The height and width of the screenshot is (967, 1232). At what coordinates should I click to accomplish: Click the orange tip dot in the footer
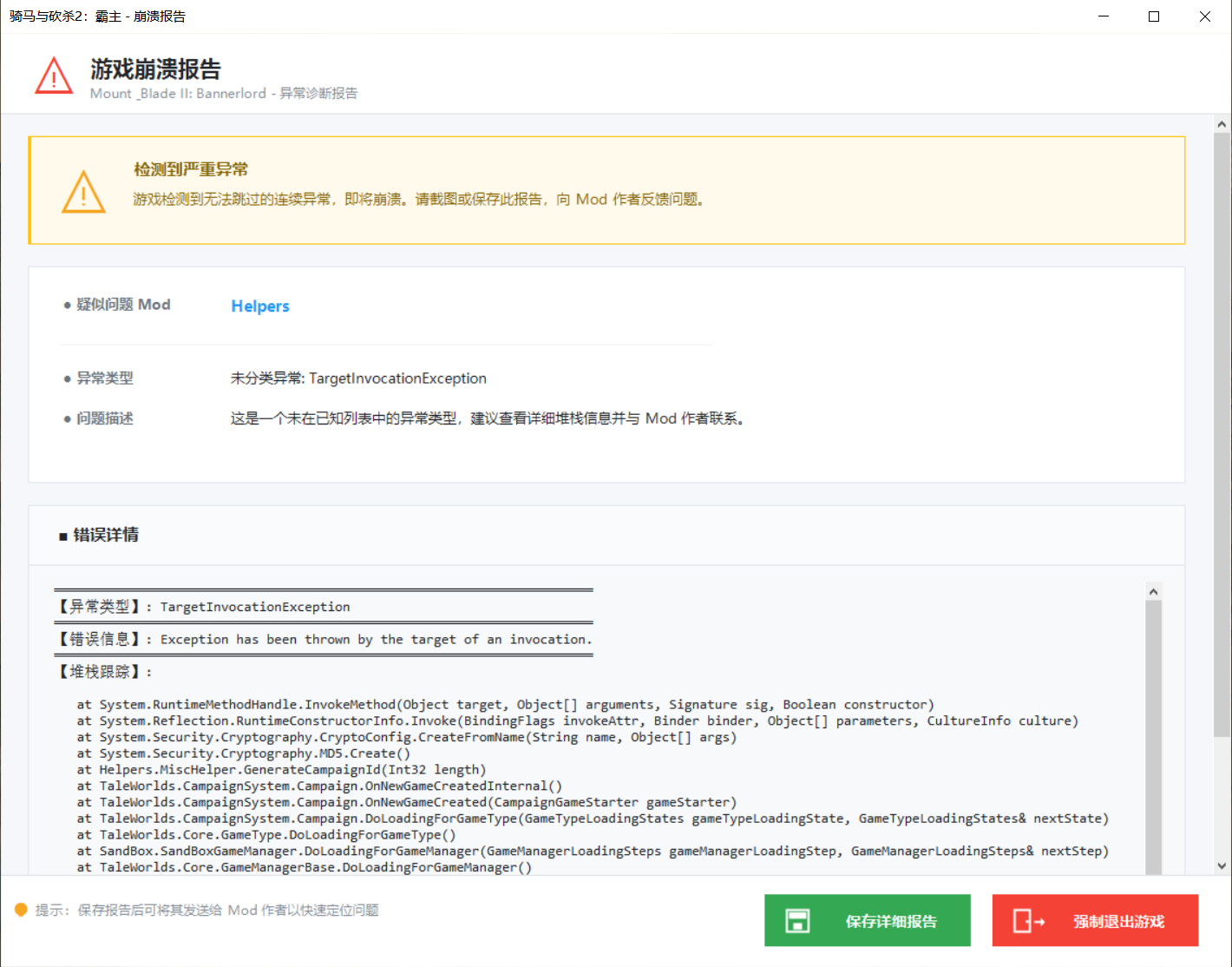tap(21, 909)
